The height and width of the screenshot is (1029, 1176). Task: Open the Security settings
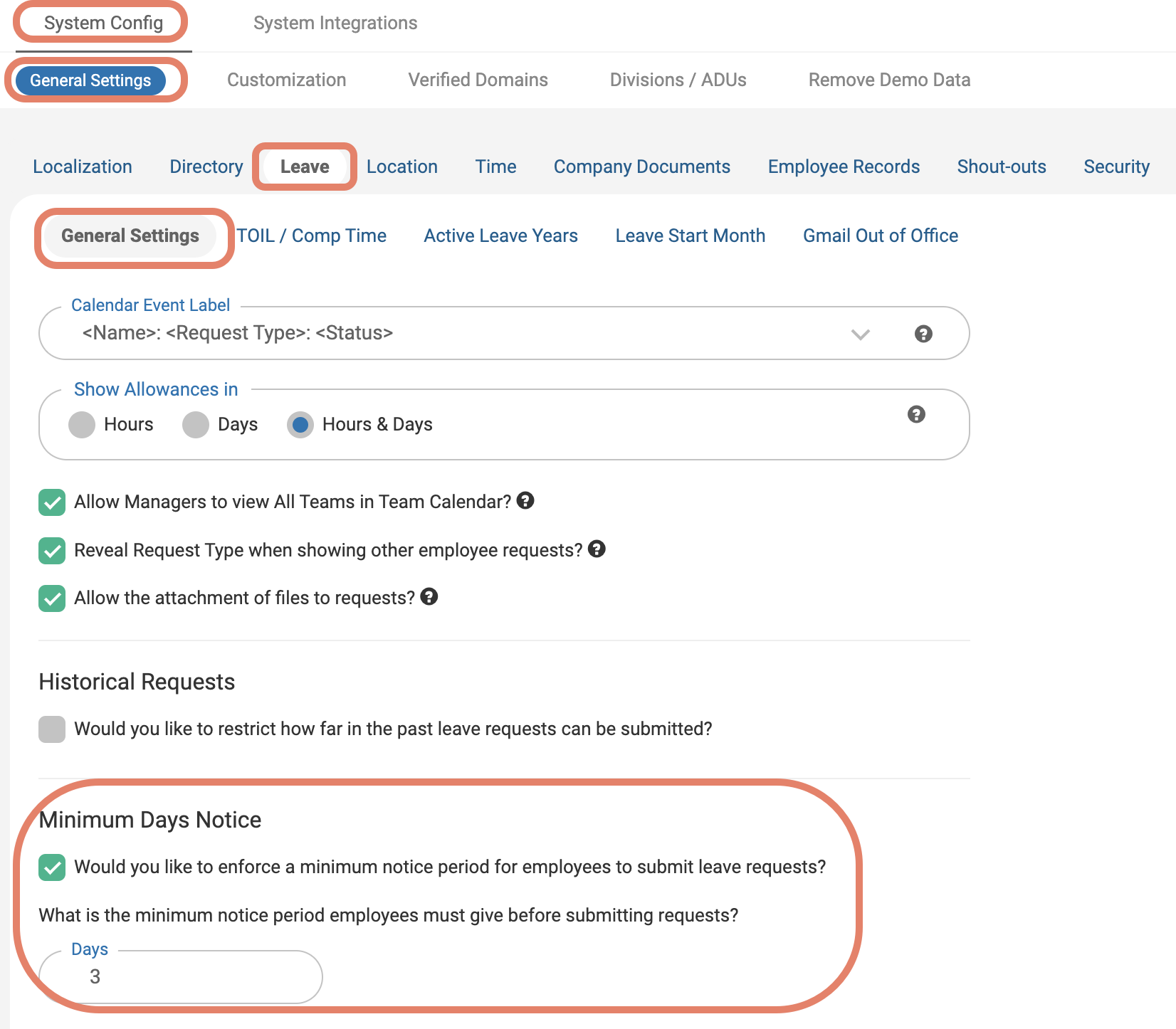[x=1116, y=166]
